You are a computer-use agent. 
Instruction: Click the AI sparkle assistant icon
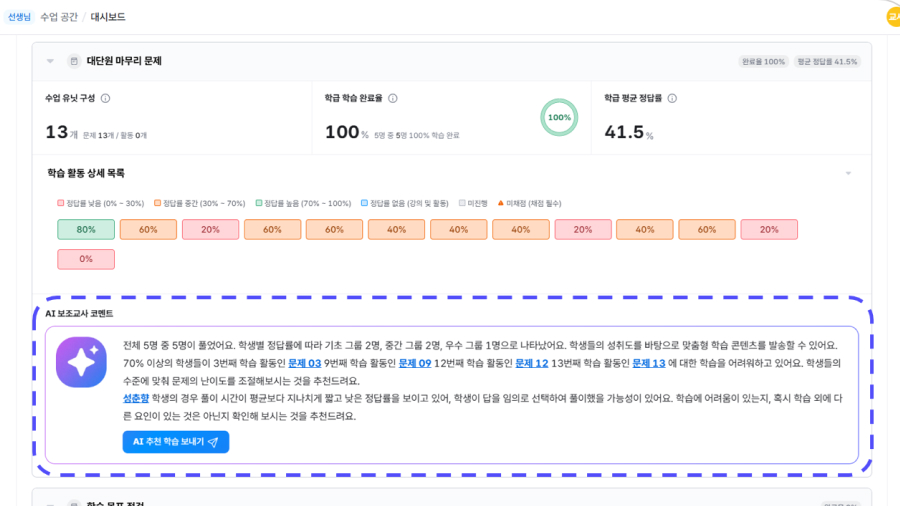81,362
